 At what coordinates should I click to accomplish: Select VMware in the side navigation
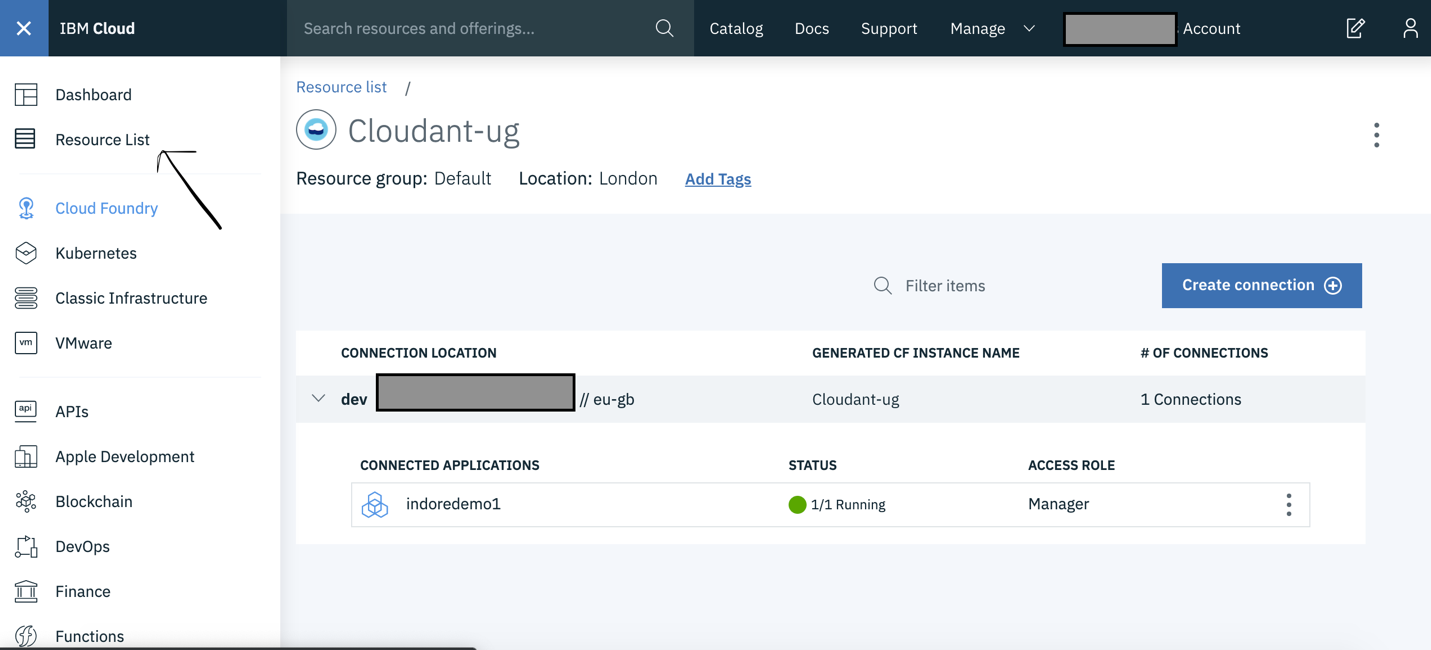83,343
